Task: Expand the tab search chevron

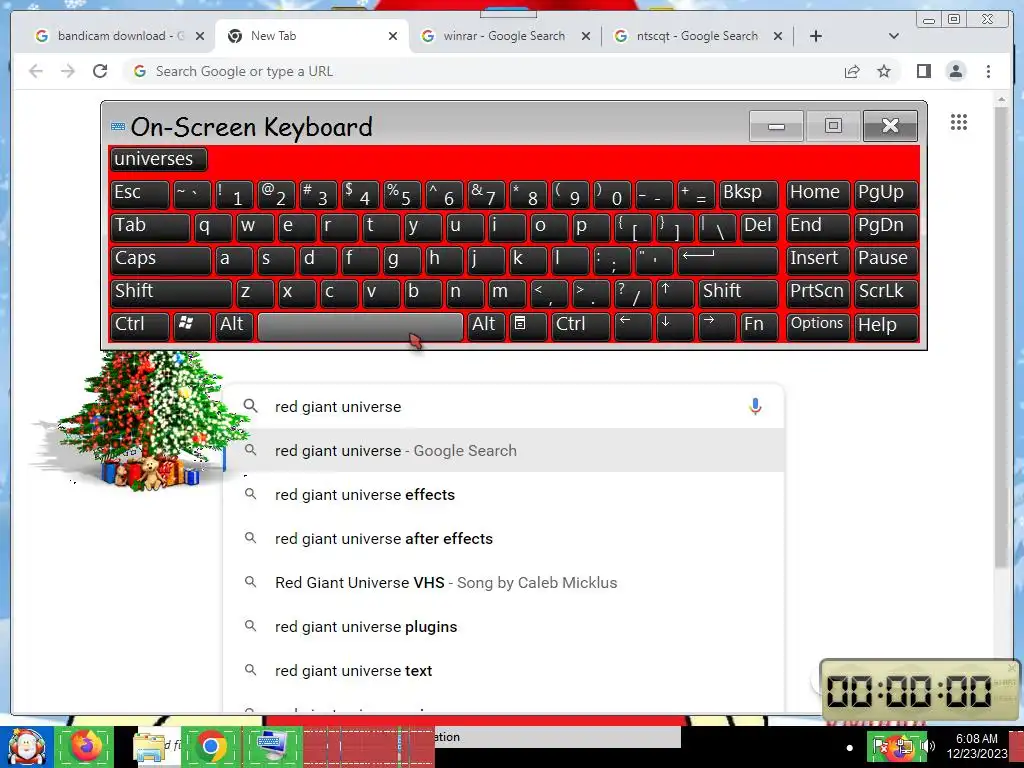Action: 893,36
